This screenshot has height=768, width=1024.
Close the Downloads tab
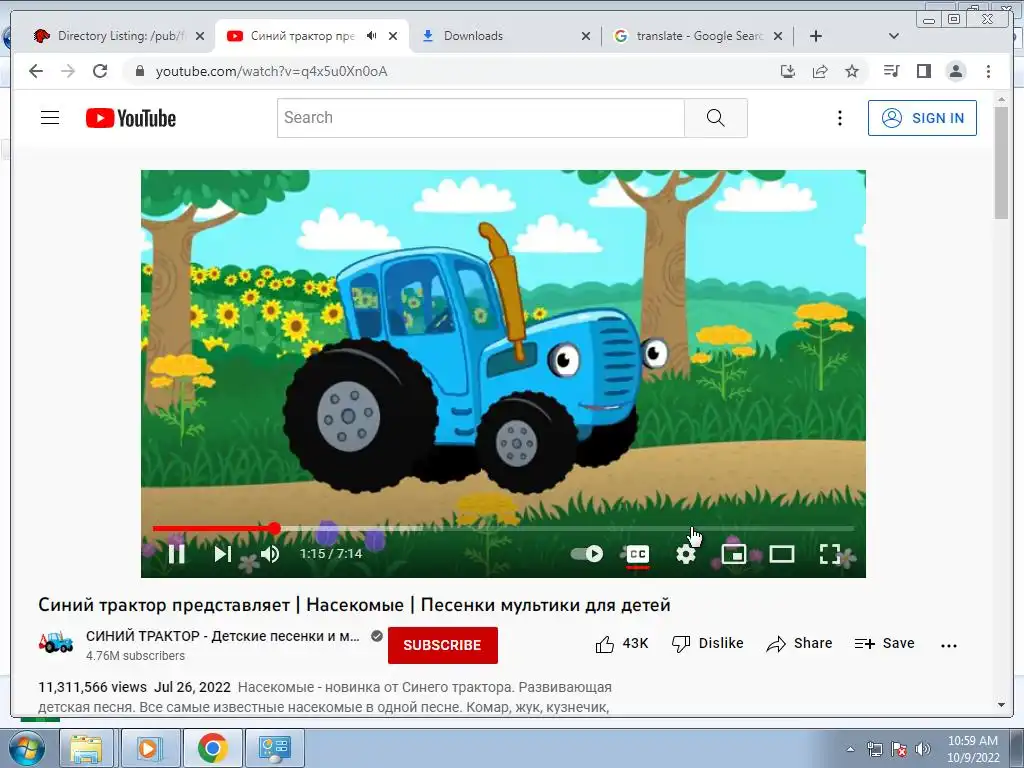586,36
